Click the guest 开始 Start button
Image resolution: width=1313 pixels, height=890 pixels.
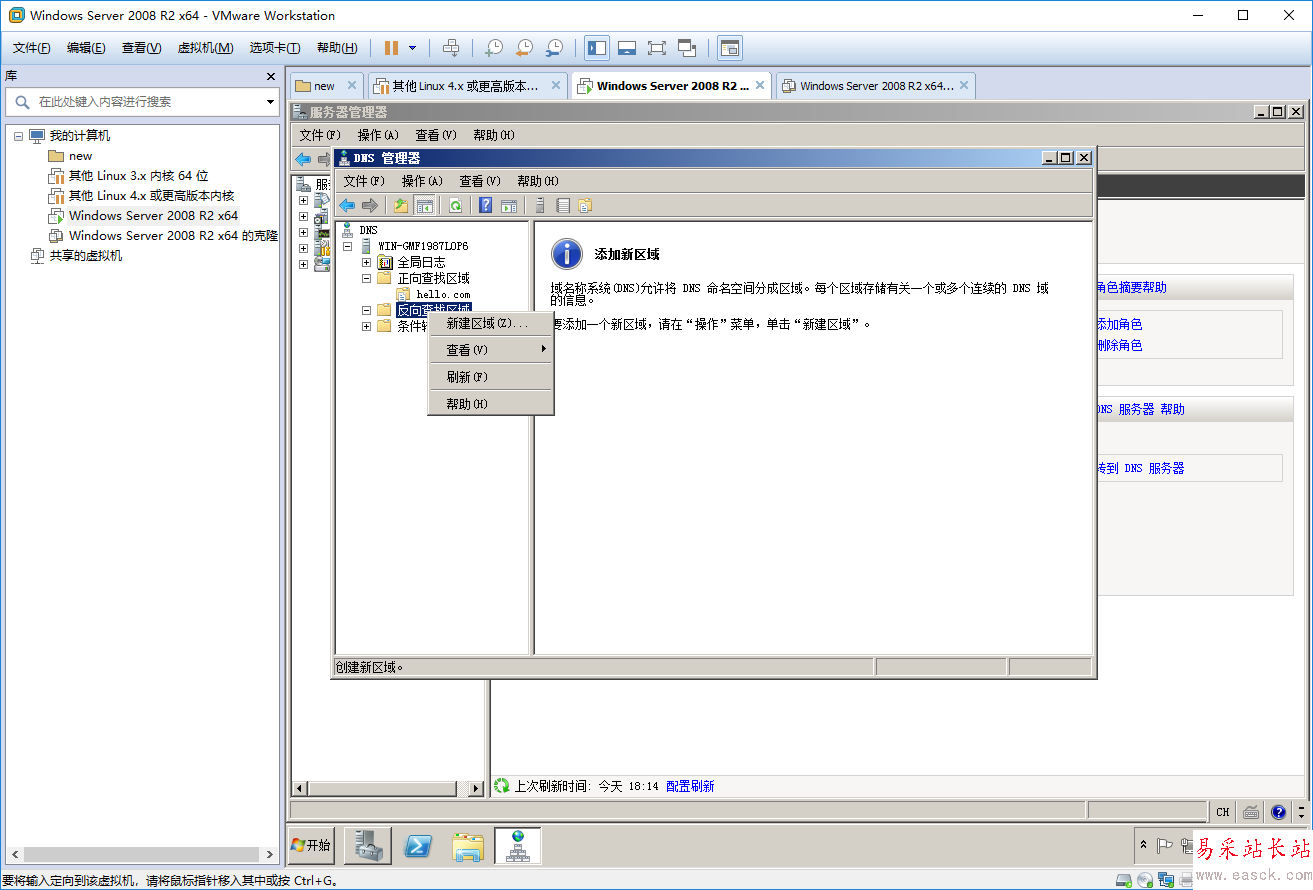311,846
